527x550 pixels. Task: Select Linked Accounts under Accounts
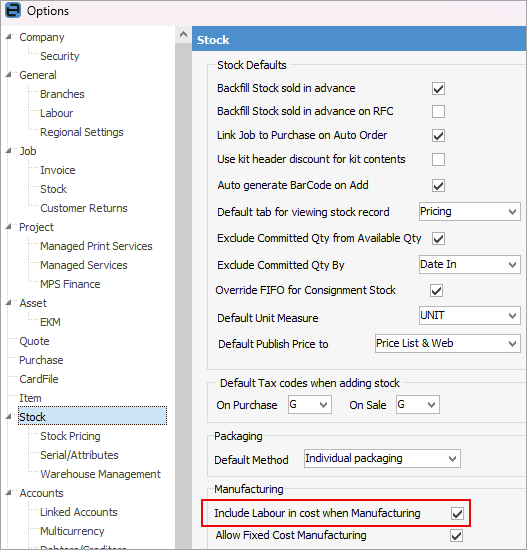click(x=79, y=512)
